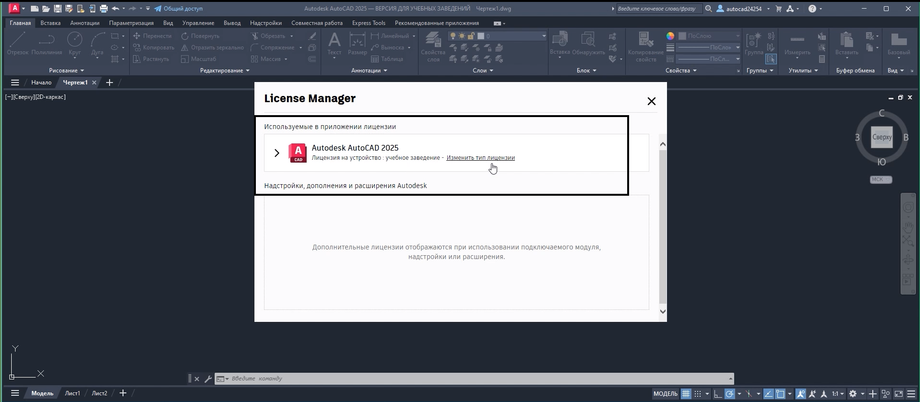Click the Вставить paste tool

[846, 45]
